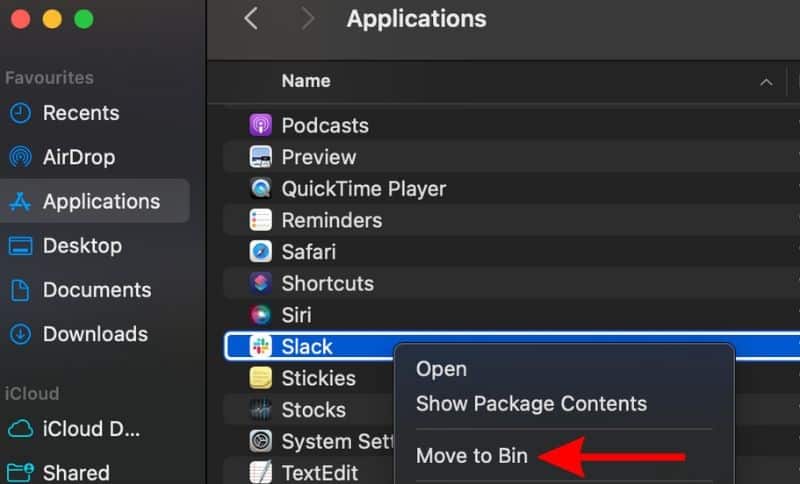Open the Documents sidebar folder
The height and width of the screenshot is (484, 800).
(x=96, y=290)
